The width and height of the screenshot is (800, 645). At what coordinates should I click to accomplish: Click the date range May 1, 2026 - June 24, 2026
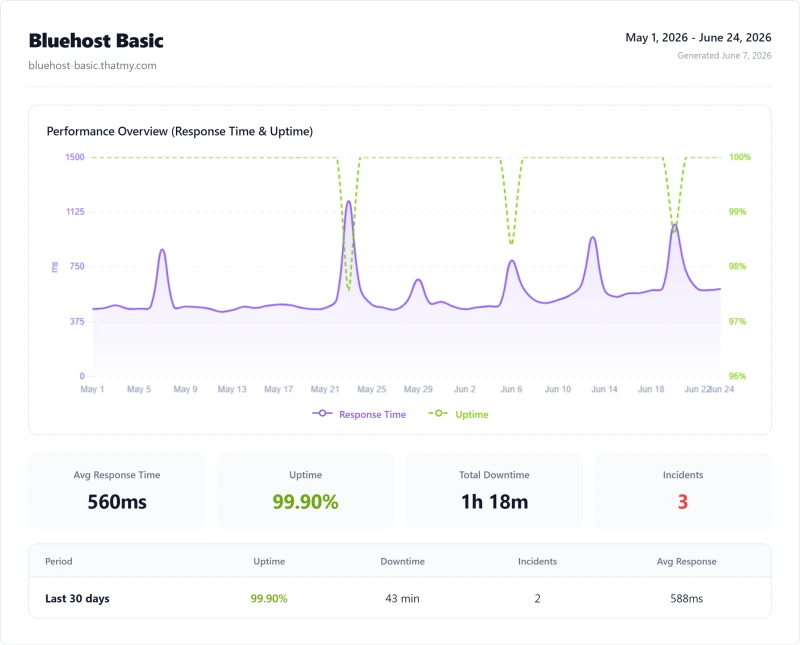pos(698,37)
